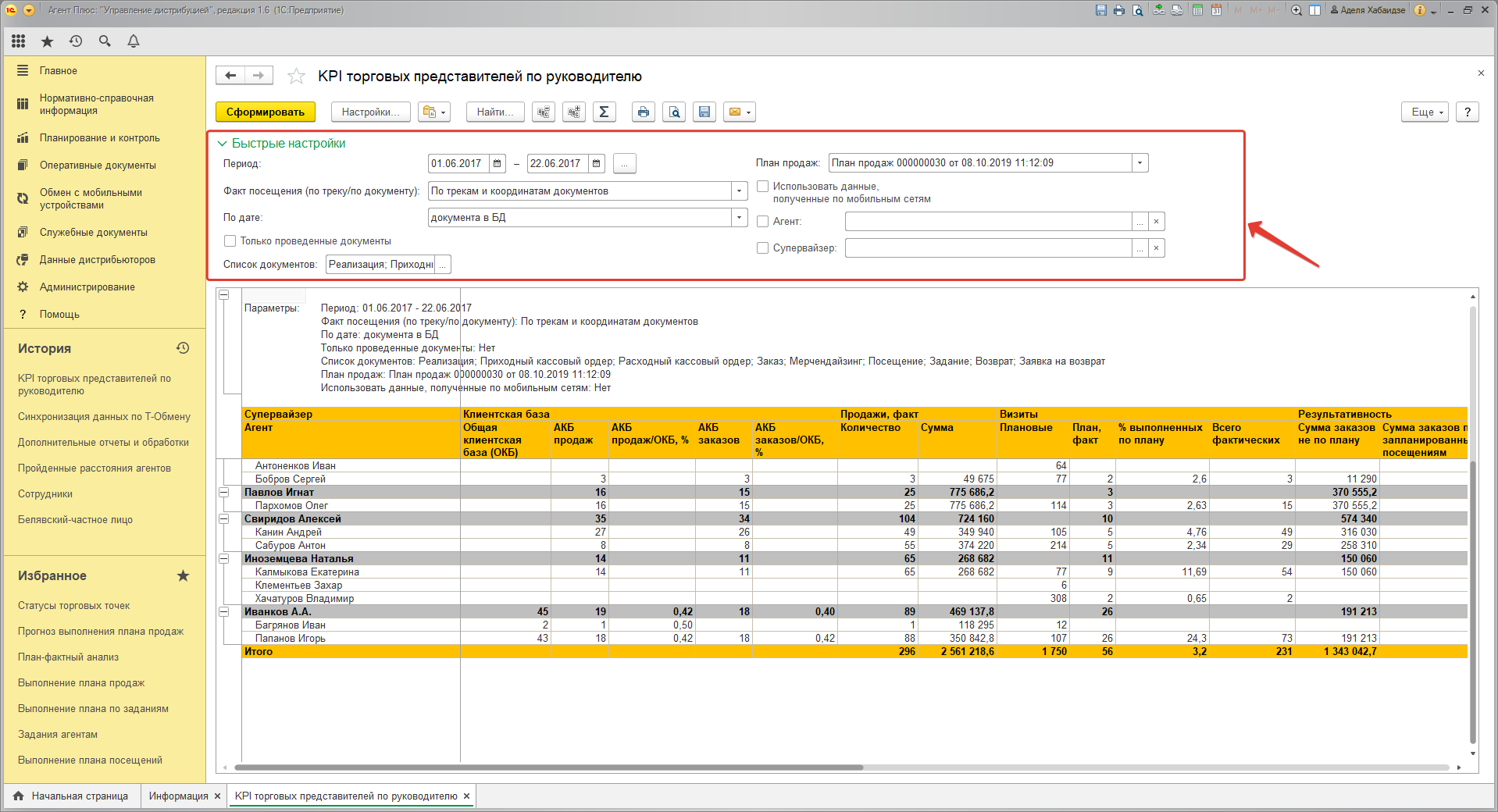Close the KPI report tab

coord(467,796)
